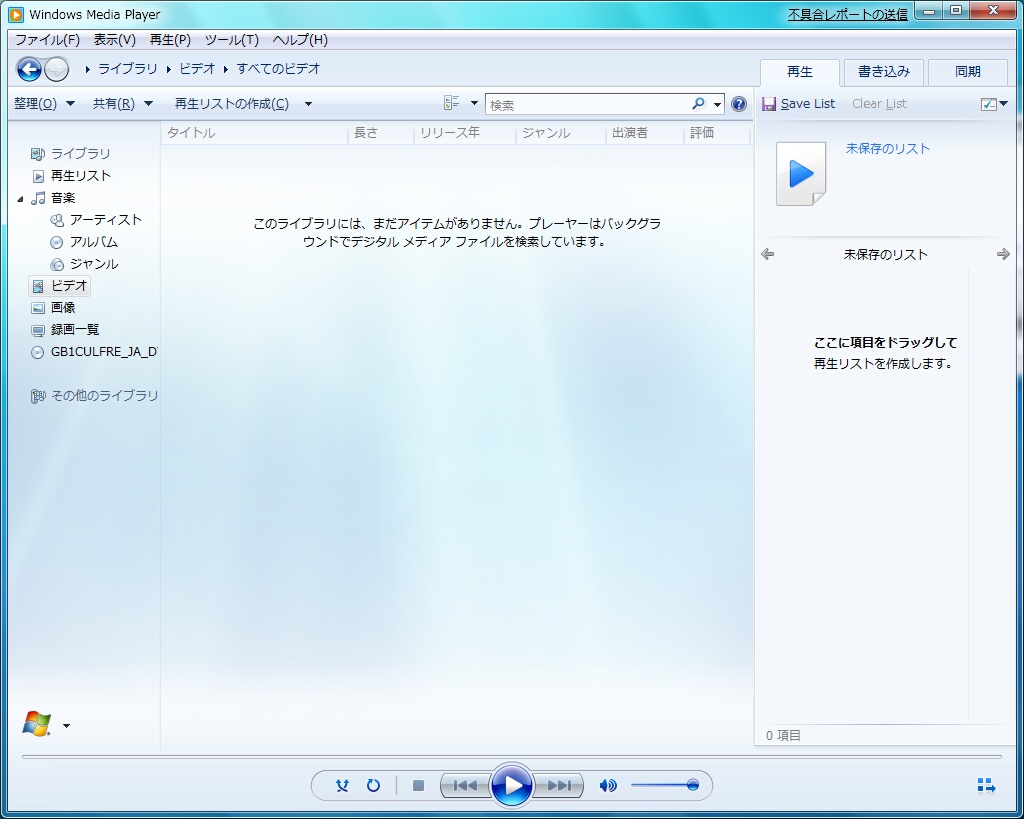Click previous list left arrow

(768, 254)
